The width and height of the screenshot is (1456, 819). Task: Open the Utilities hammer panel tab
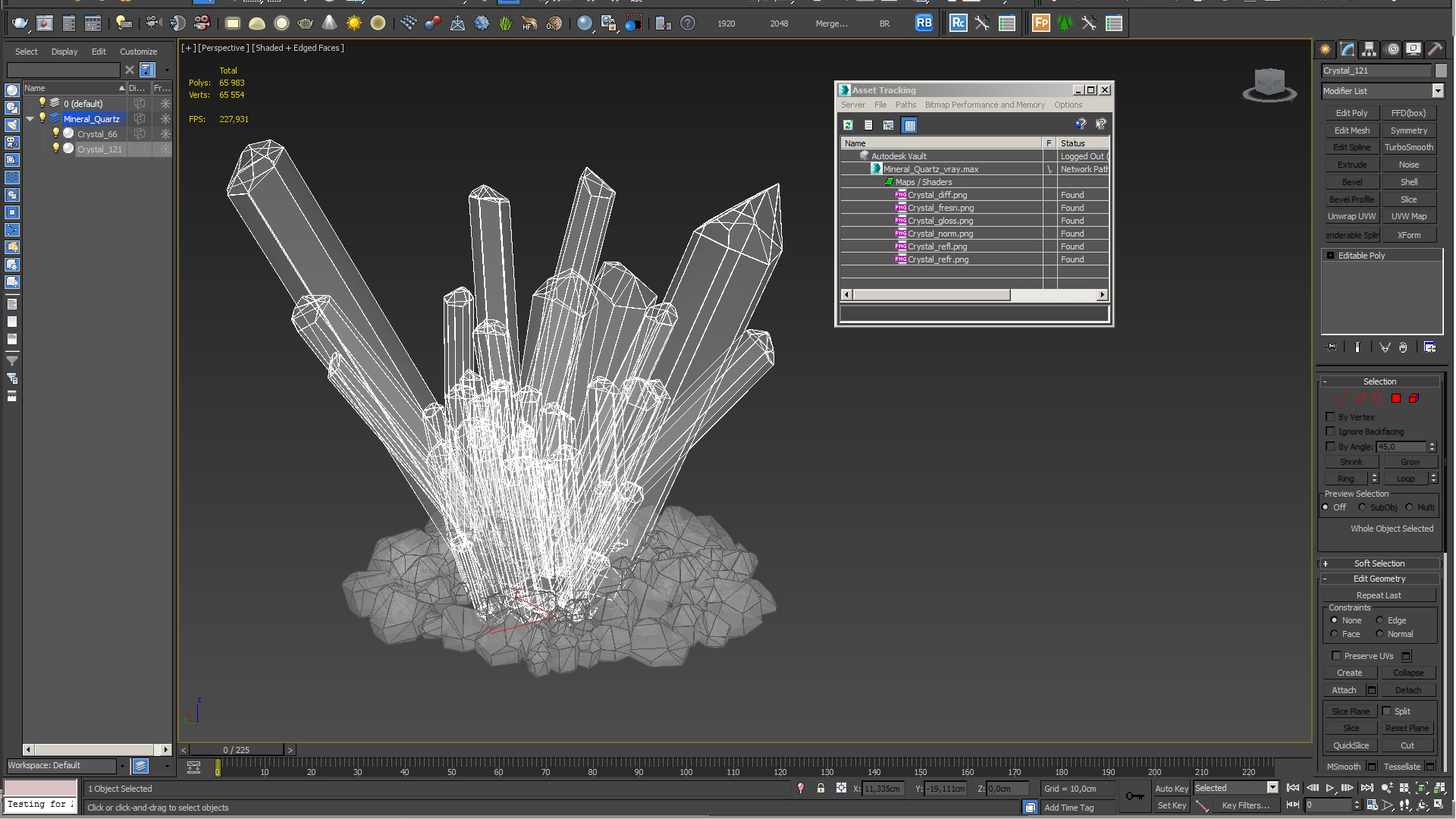(1435, 49)
